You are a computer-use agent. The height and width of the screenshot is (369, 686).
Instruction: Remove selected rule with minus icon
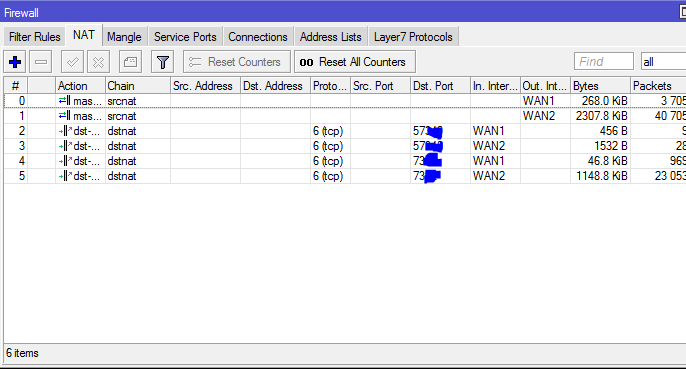(41, 62)
